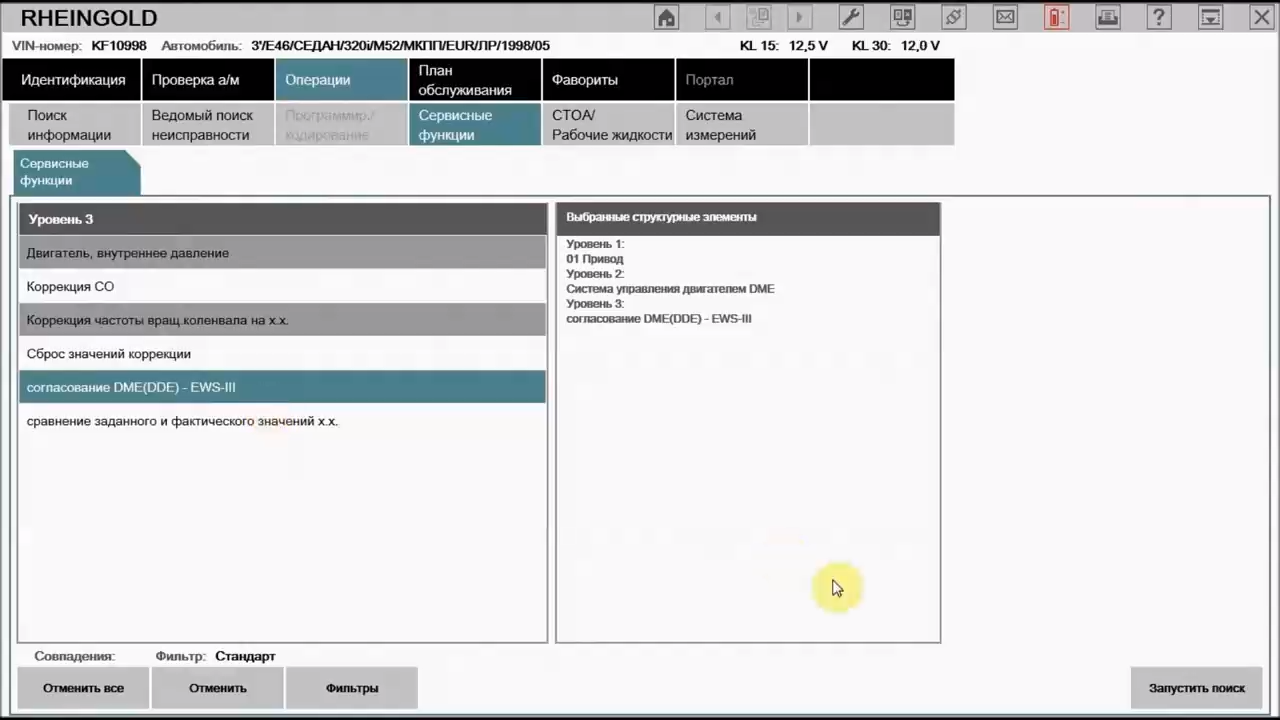Select Сервисные функции subtab in second row
Viewport: 1280px width, 720px height.
tap(475, 125)
